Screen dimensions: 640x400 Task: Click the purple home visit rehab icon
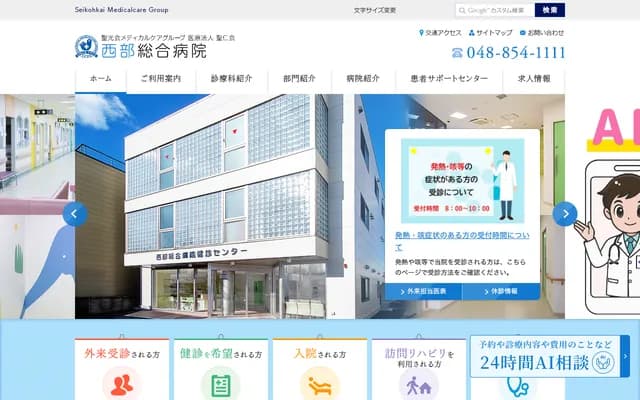point(419,384)
